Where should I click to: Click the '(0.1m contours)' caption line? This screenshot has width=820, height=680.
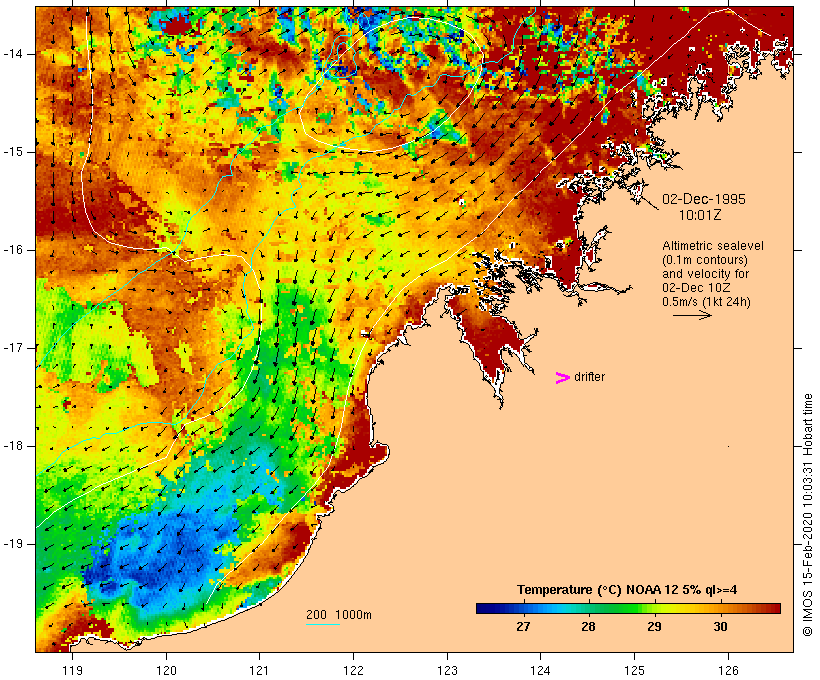[705, 260]
